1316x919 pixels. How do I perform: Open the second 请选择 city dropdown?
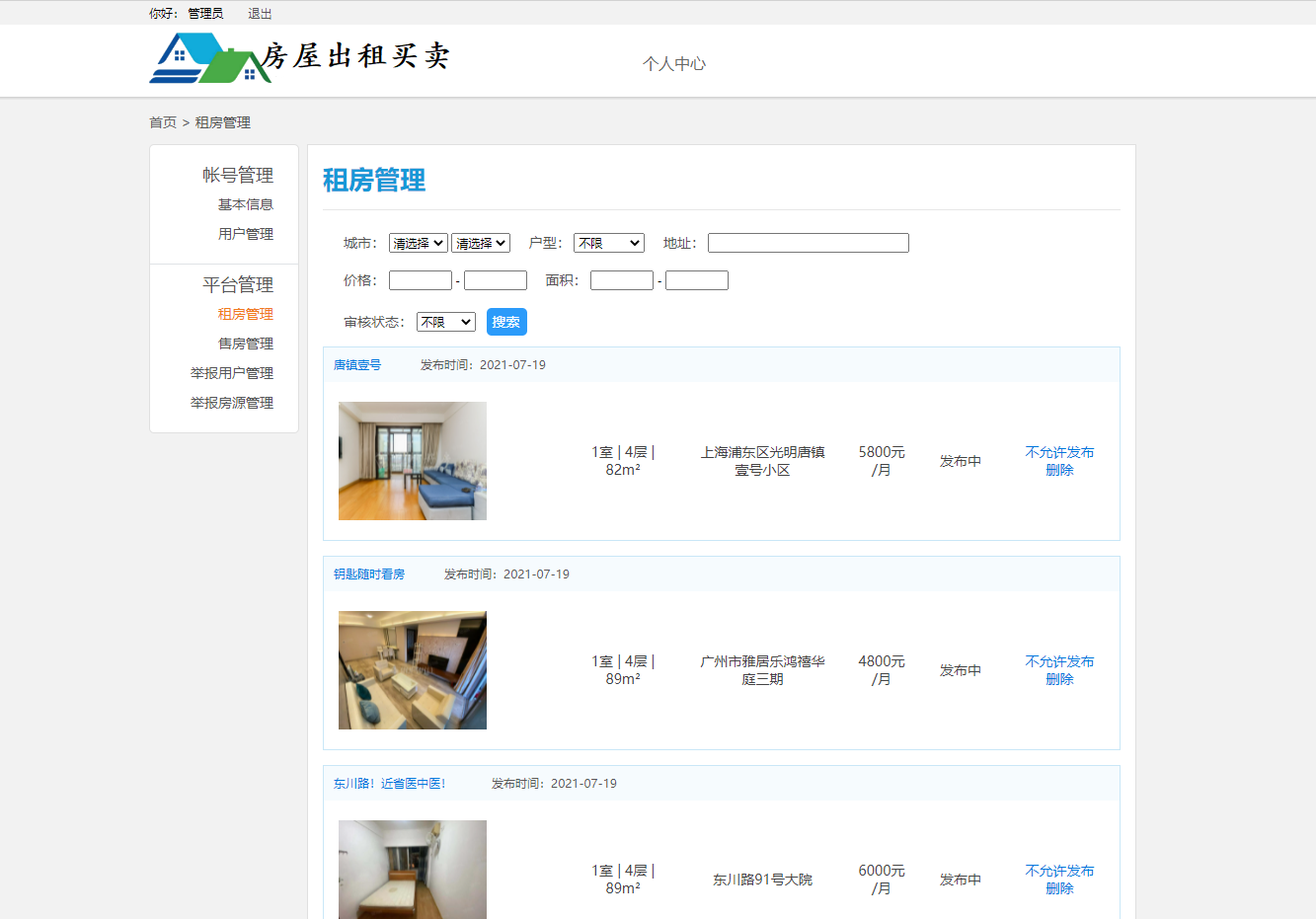481,242
